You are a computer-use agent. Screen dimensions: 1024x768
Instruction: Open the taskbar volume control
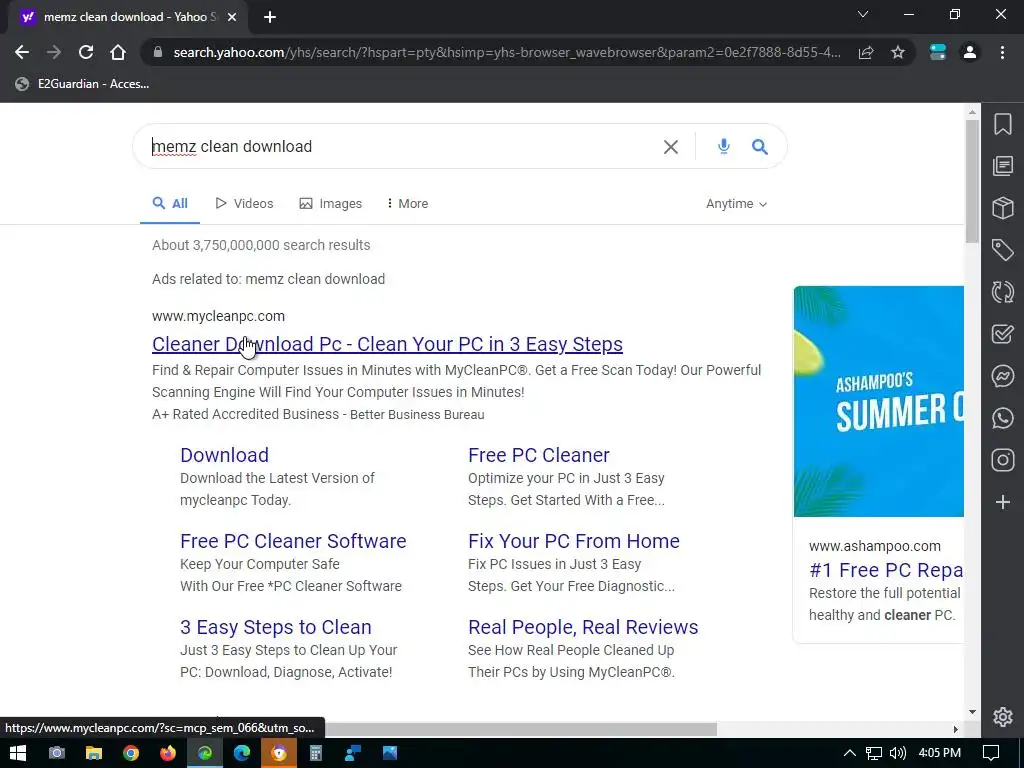point(898,753)
